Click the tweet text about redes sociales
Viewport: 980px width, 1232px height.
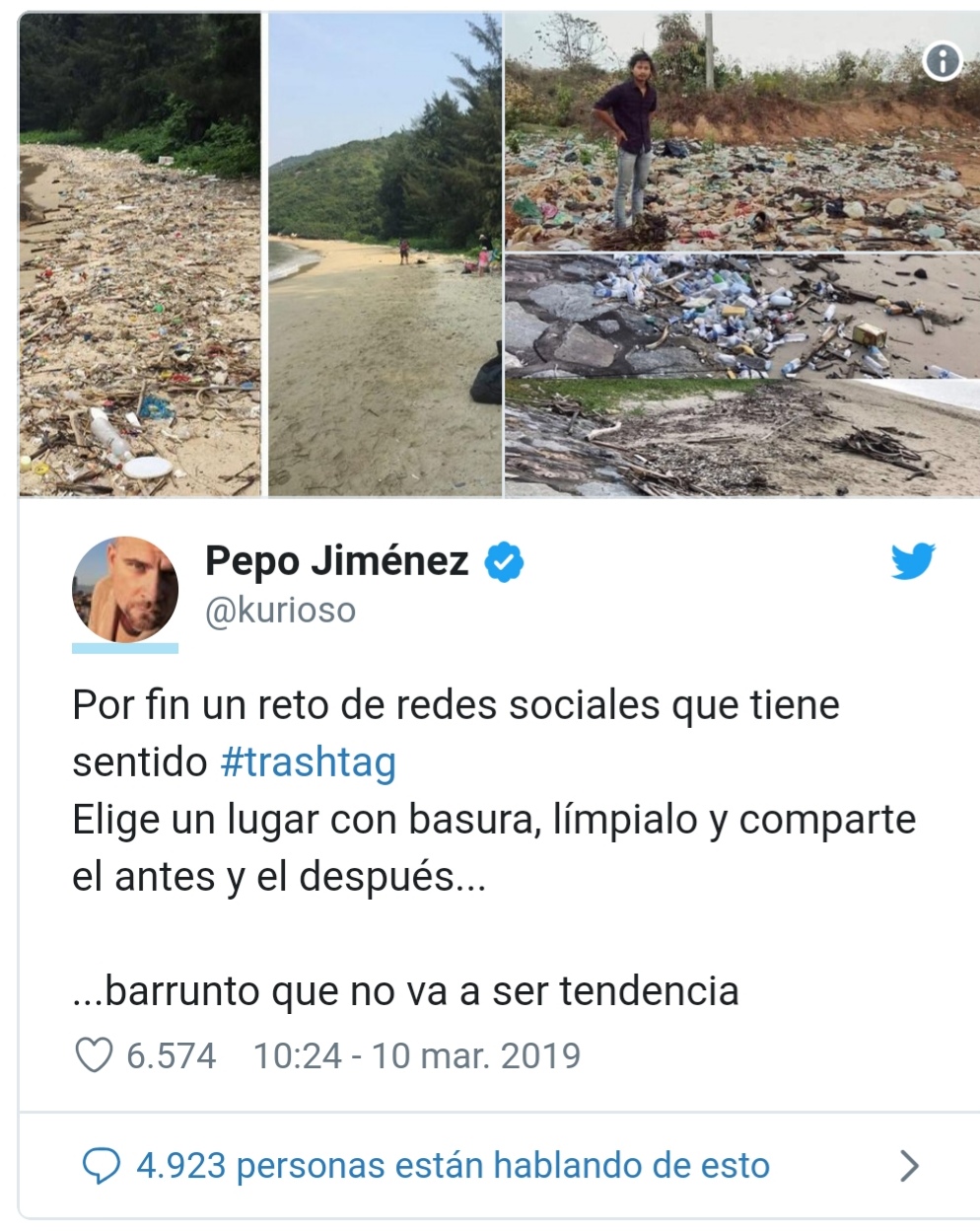coord(455,734)
